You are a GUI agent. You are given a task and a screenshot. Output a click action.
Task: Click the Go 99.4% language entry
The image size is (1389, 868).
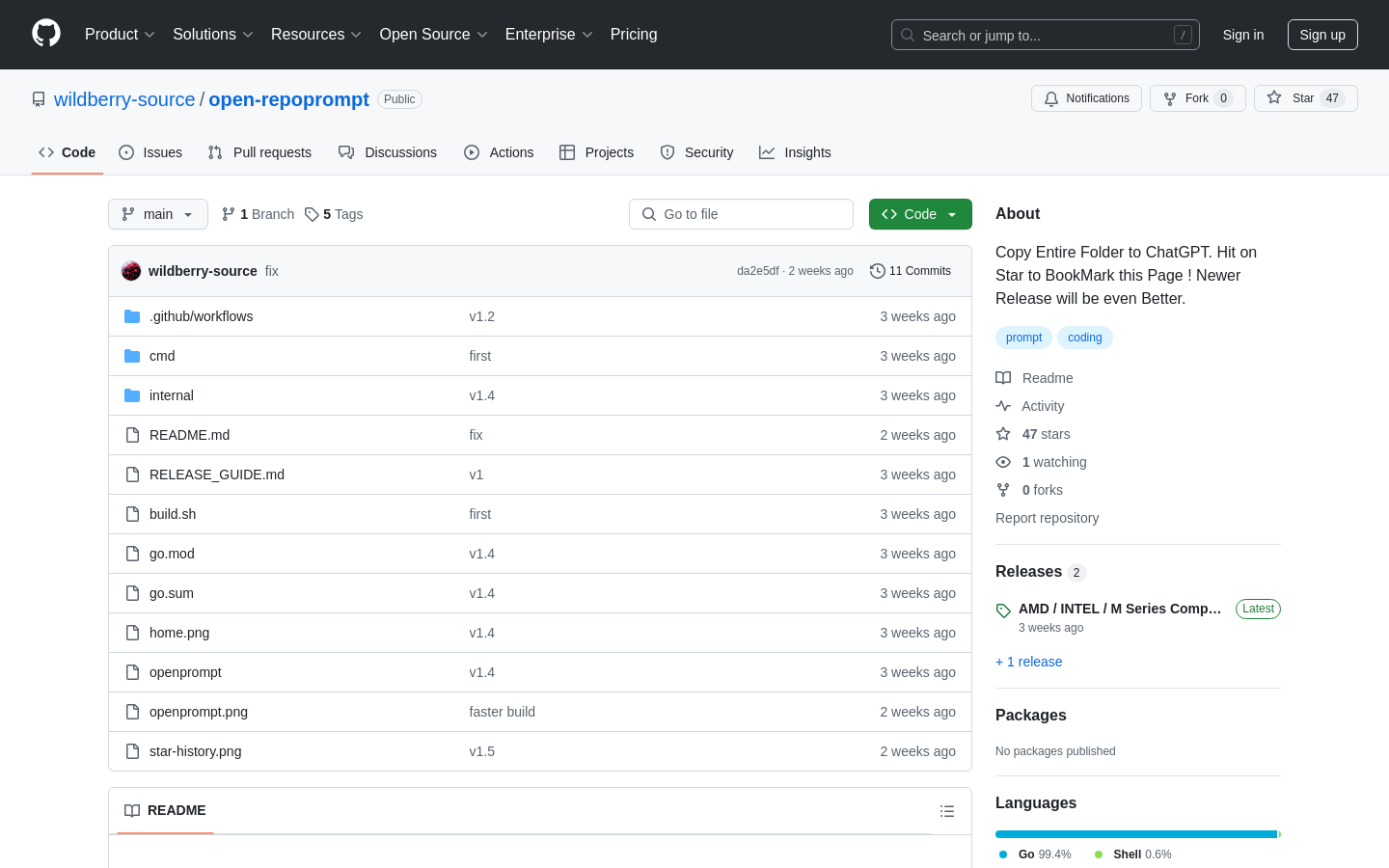click(x=1035, y=854)
